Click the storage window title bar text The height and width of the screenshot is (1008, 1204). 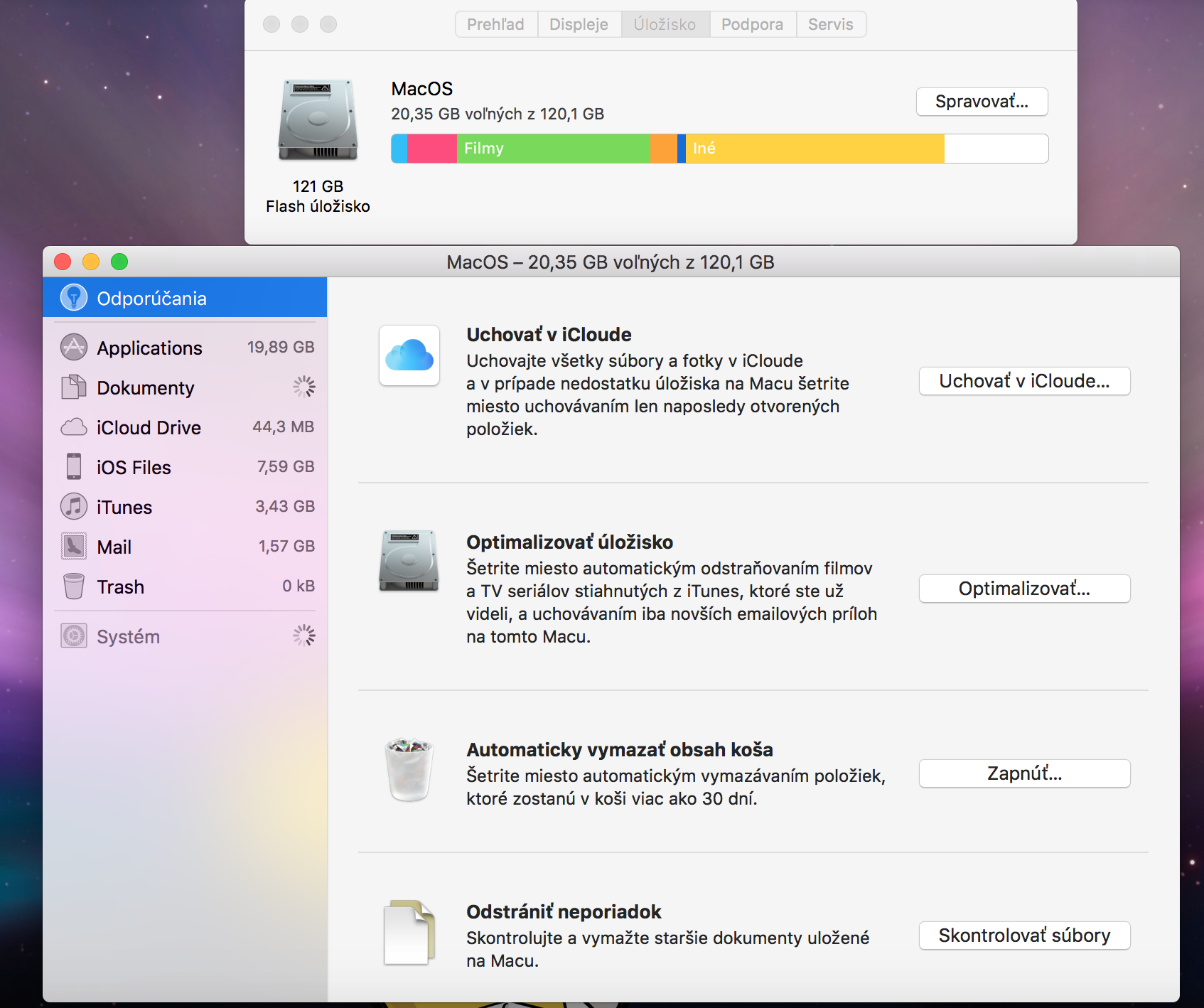(611, 262)
